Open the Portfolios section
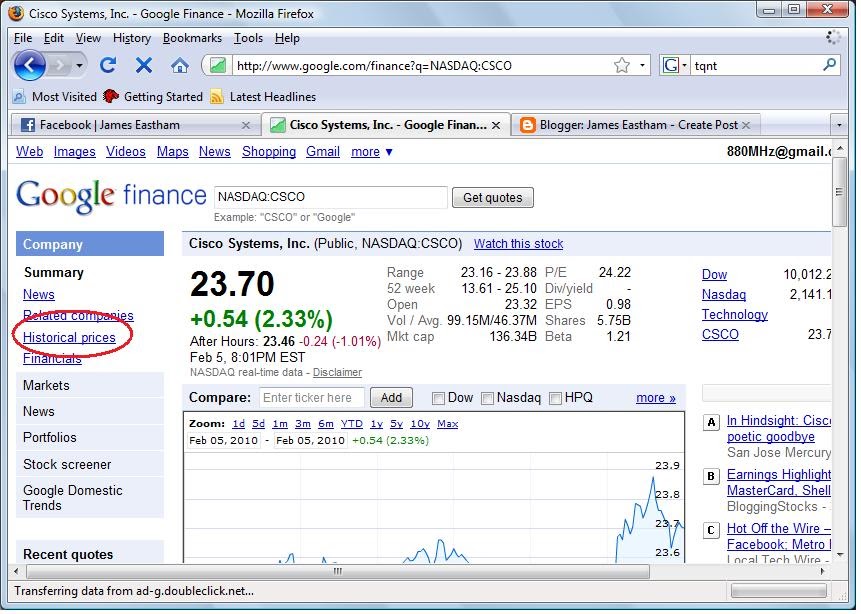Screen dimensions: 861x614 (x=90, y=438)
